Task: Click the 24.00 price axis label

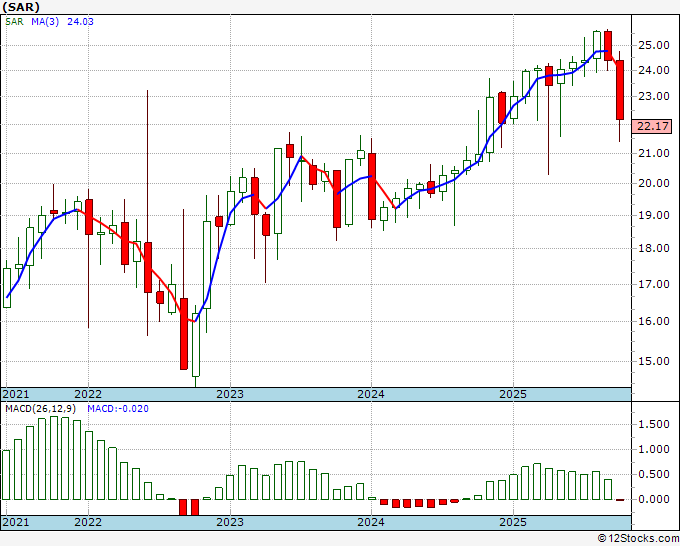Action: (654, 70)
